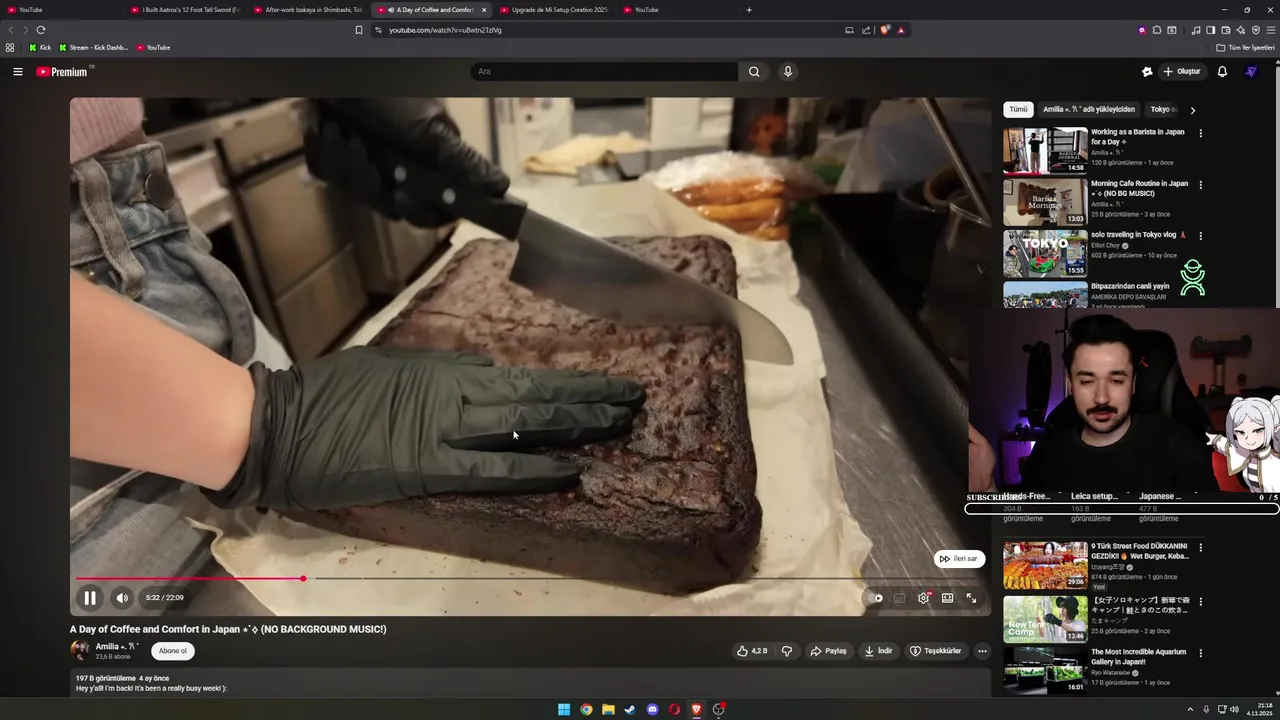Open a new browser tab
This screenshot has height=720, width=1280.
point(749,10)
